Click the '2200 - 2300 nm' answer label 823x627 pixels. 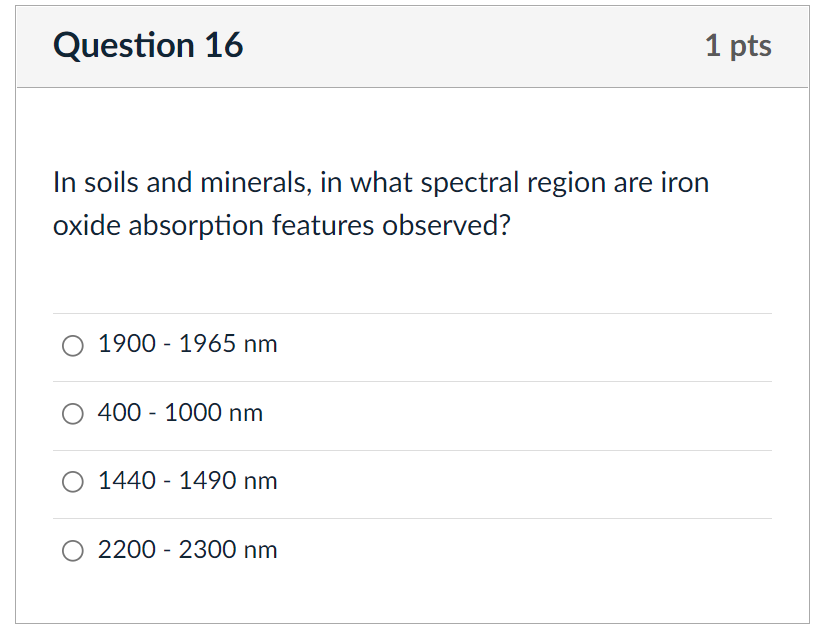click(187, 550)
